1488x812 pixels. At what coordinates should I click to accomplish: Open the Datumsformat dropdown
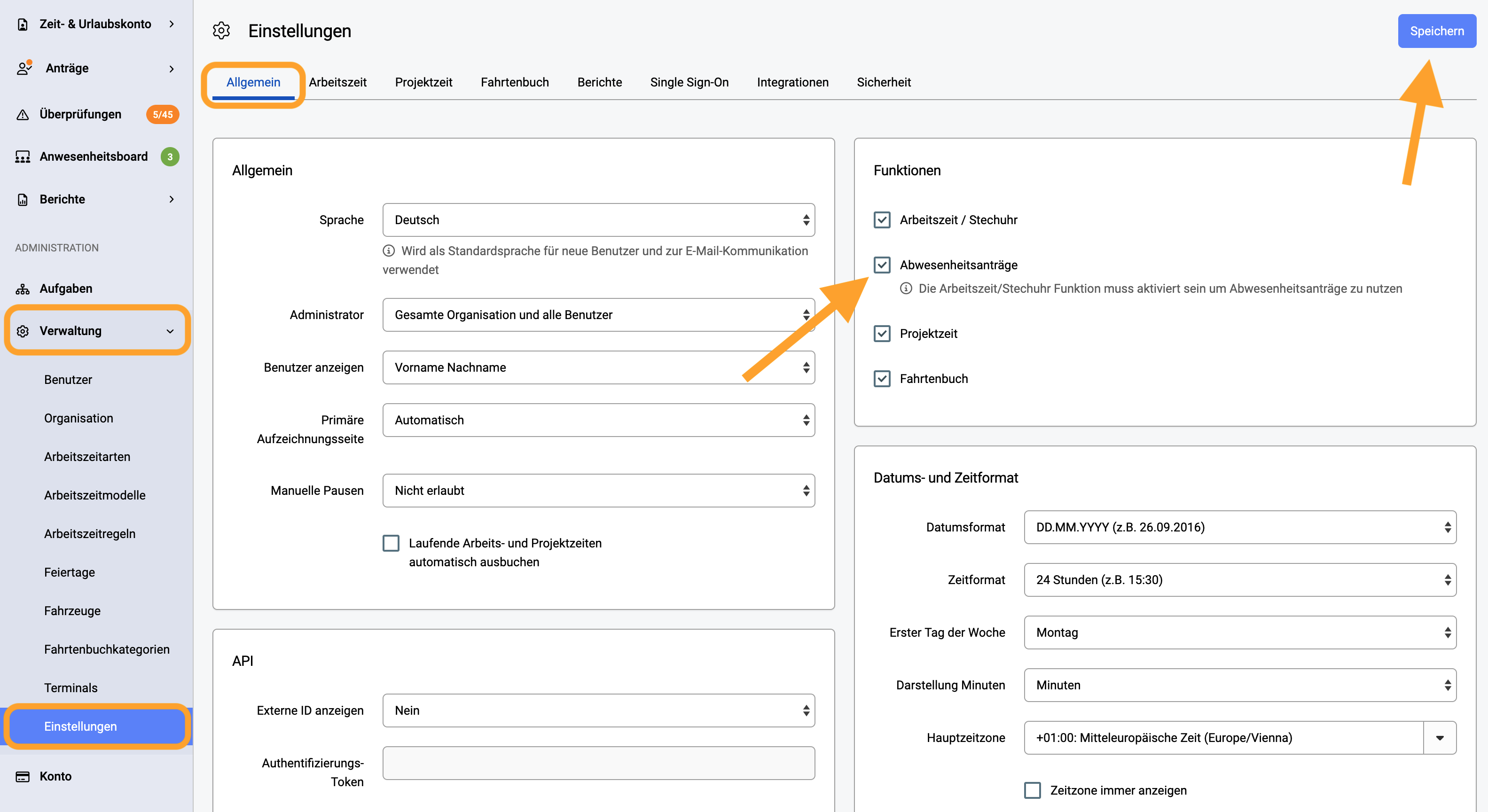point(1240,527)
